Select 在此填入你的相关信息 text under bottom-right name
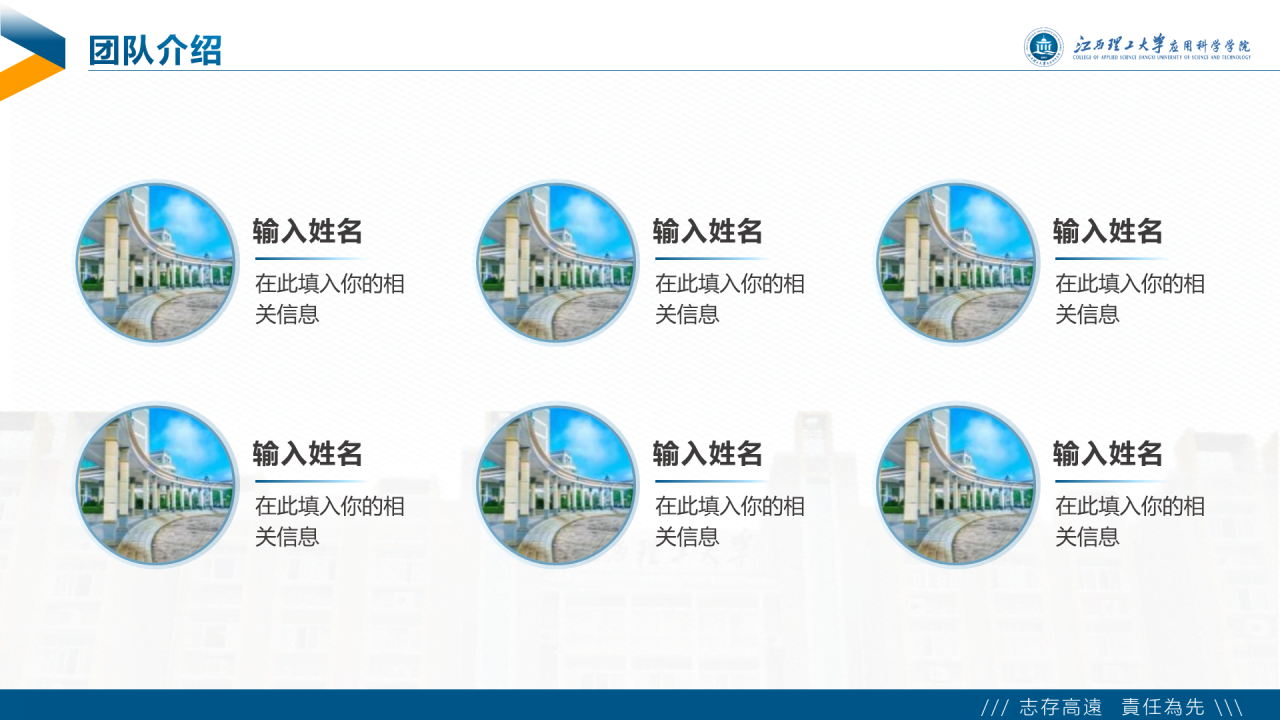 coord(1130,521)
